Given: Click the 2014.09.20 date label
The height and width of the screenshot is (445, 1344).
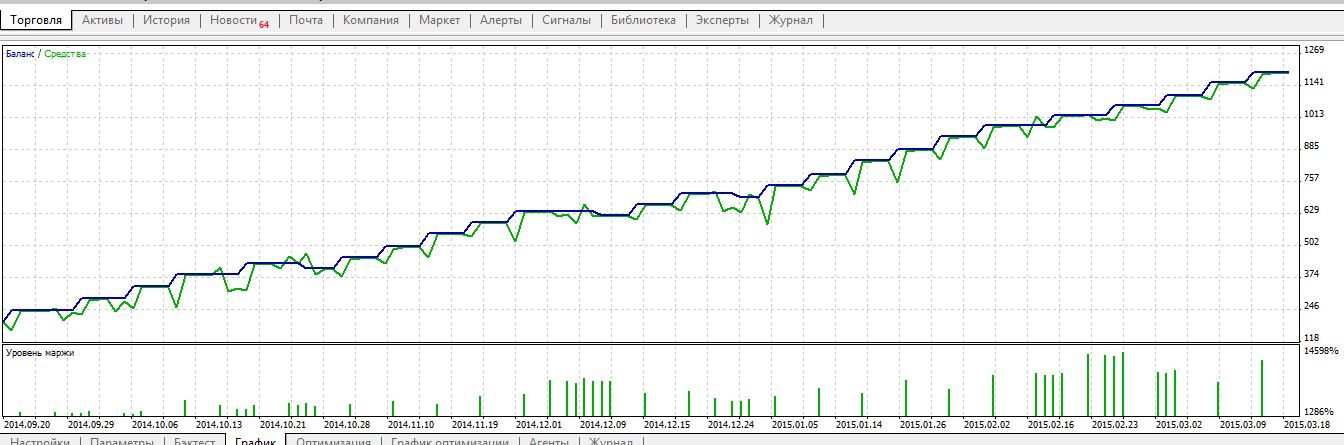Looking at the screenshot, I should [x=27, y=424].
